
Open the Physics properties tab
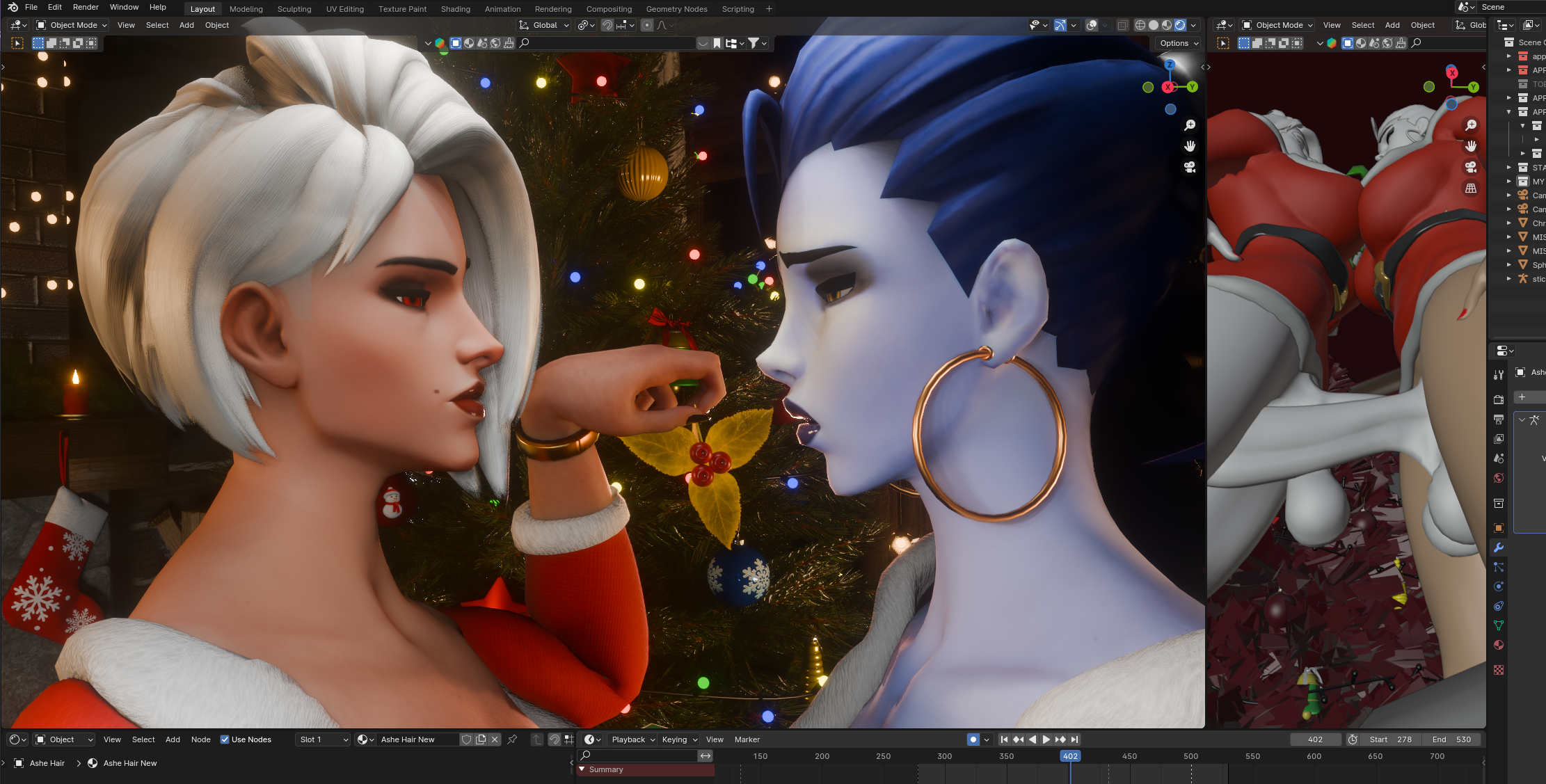point(1499,586)
